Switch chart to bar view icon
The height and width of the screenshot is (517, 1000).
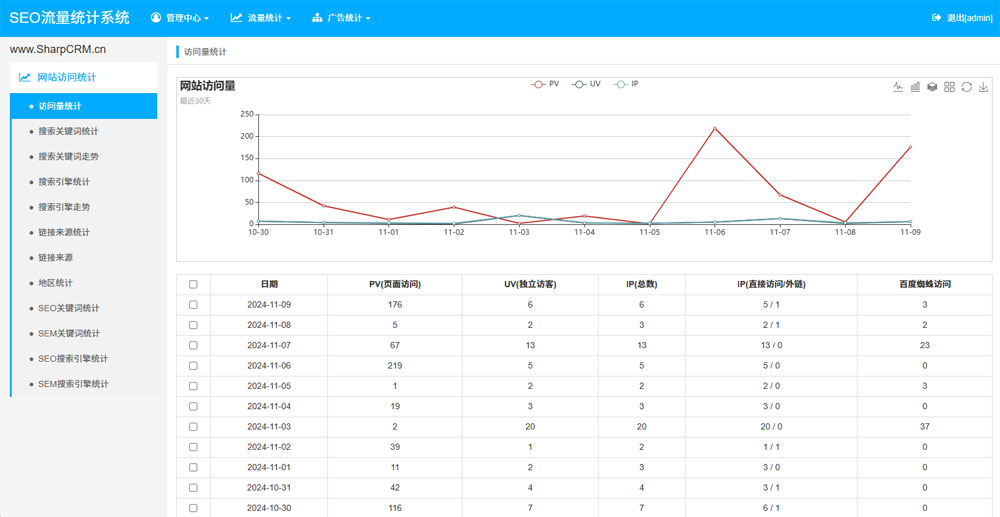(915, 87)
